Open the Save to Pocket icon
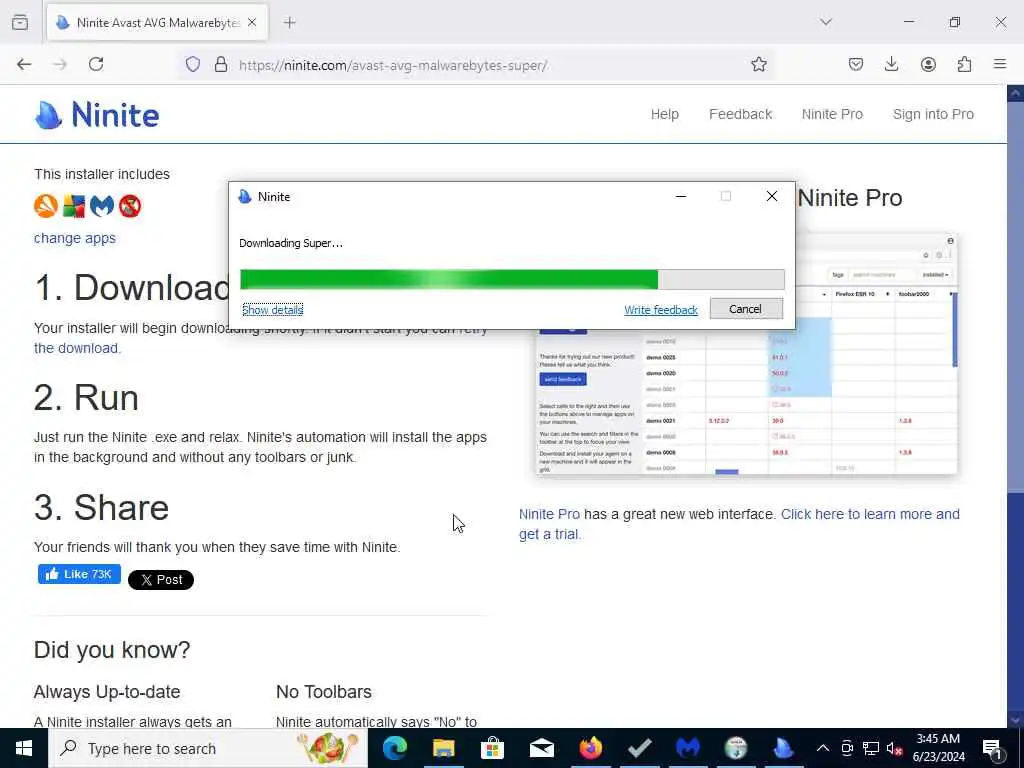Screen dimensions: 1024x768 tap(856, 64)
